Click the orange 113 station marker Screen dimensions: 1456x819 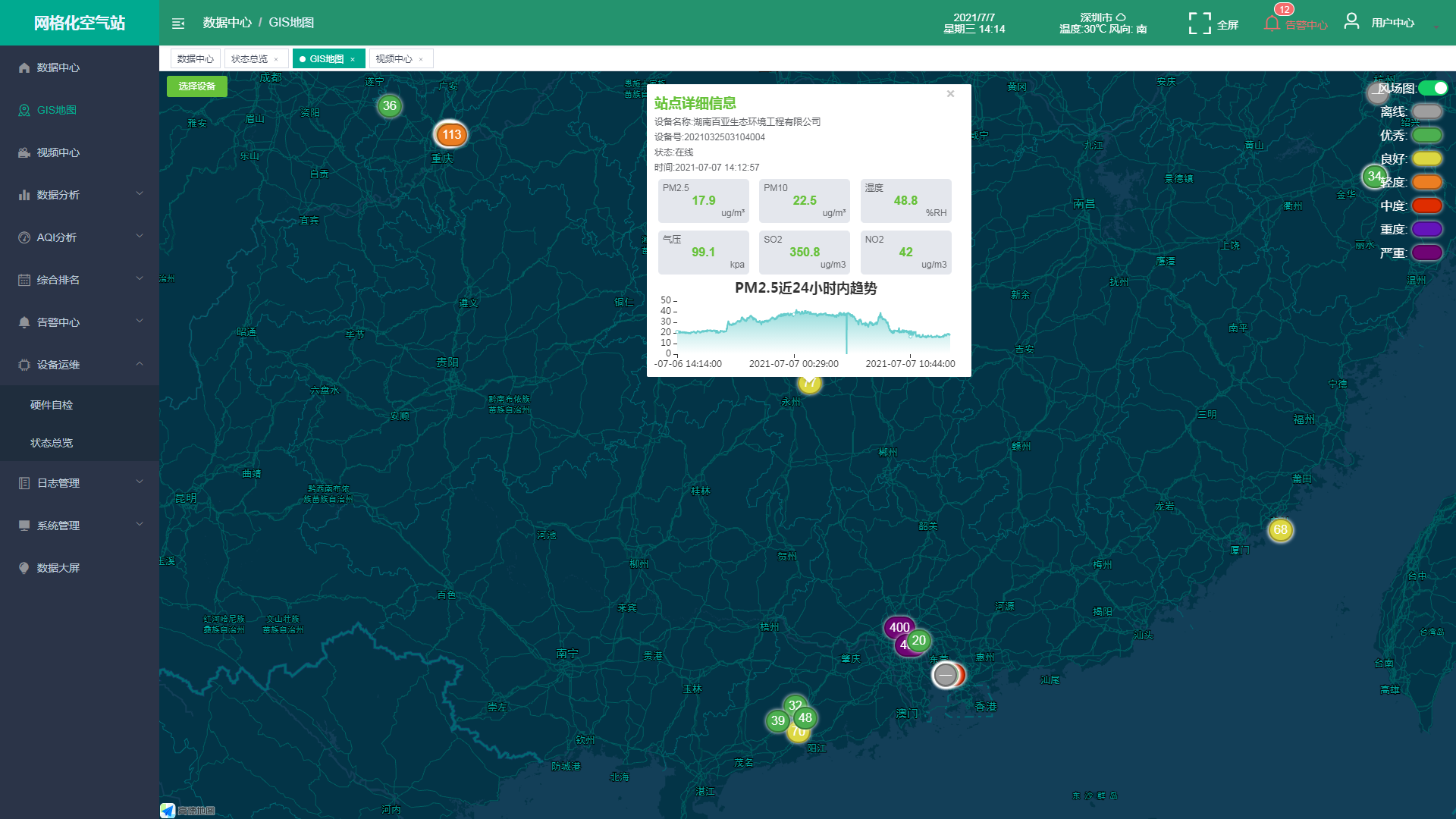click(451, 135)
